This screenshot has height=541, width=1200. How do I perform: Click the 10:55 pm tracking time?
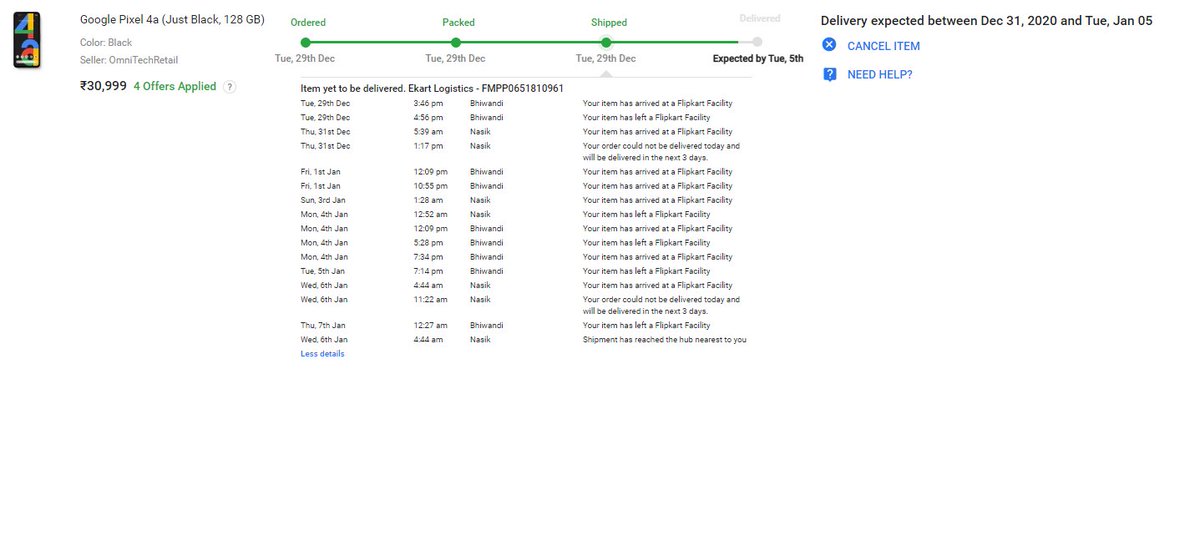pyautogui.click(x=430, y=186)
